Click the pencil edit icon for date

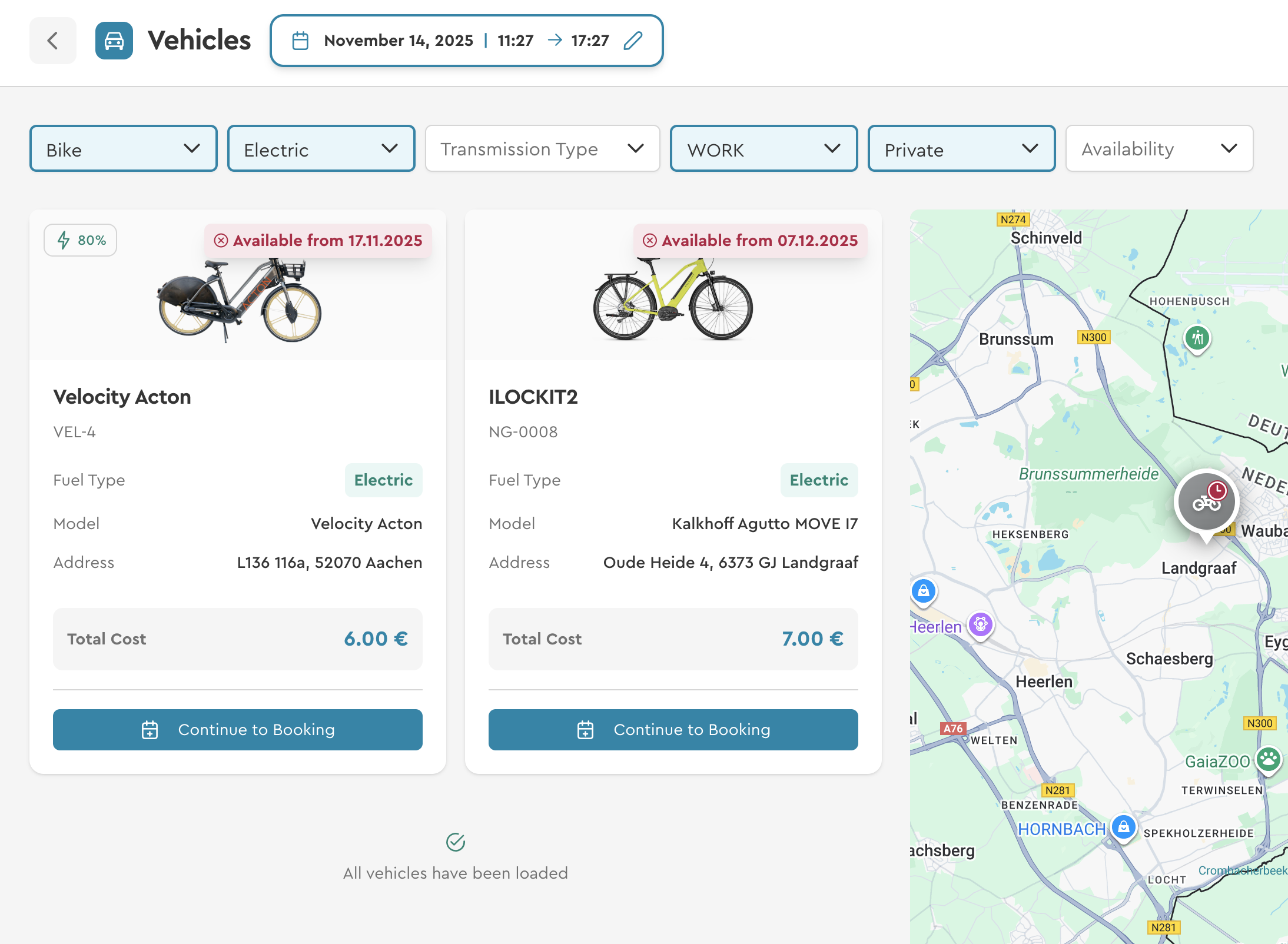click(633, 41)
